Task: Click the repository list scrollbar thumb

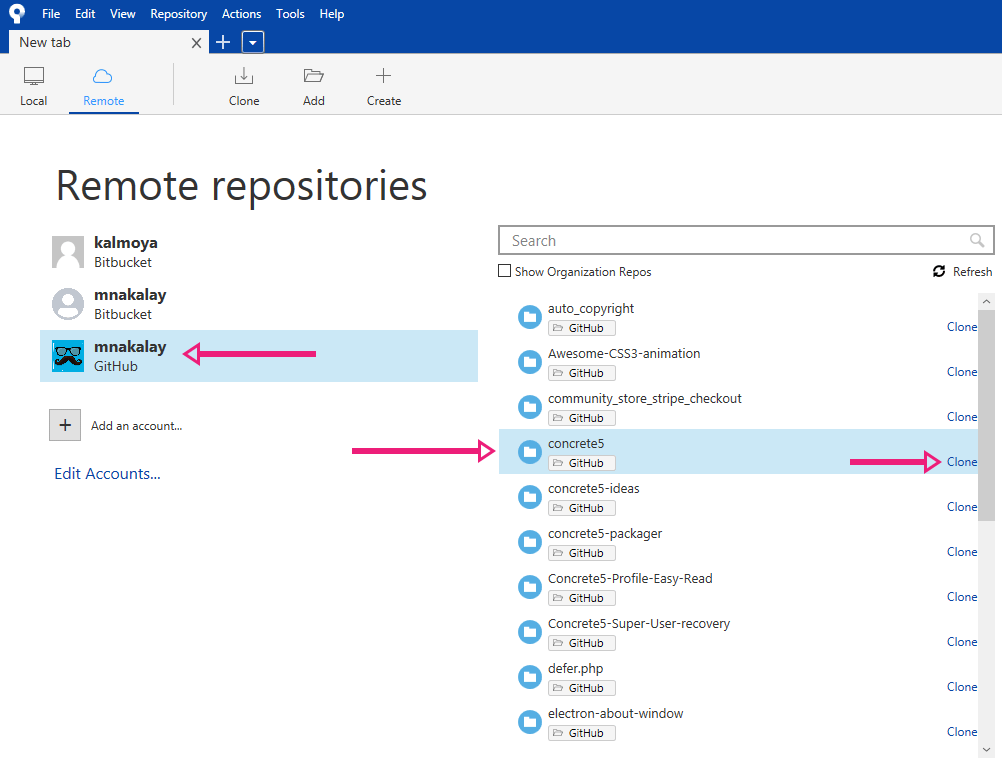Action: tap(986, 415)
